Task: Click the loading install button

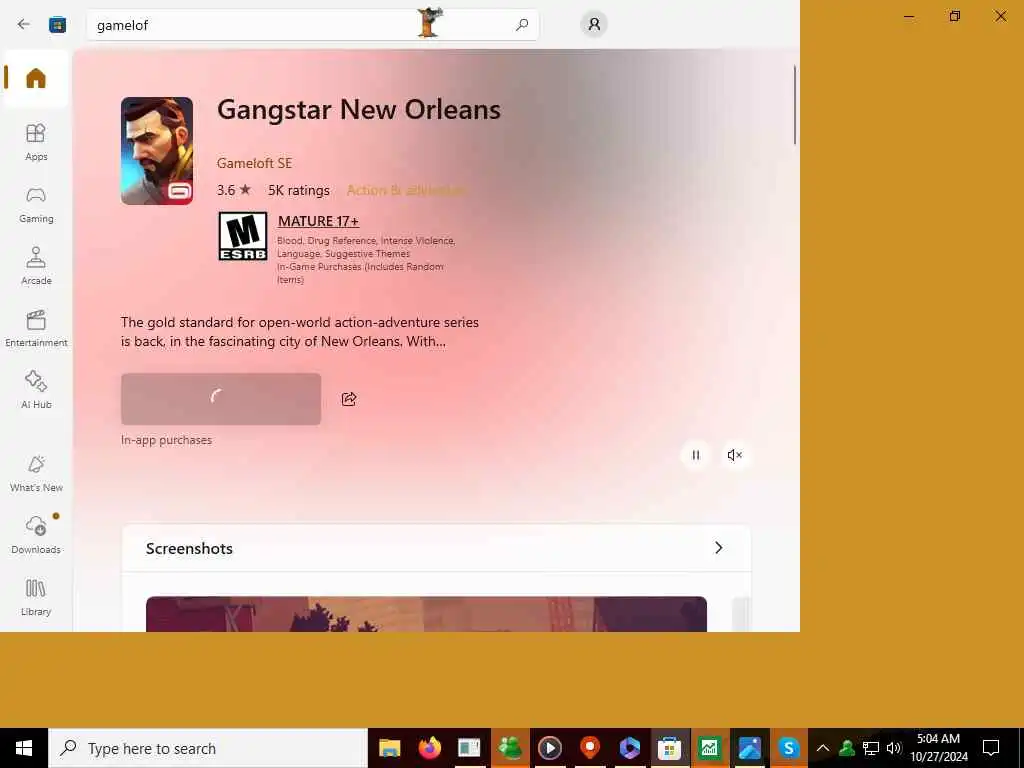Action: (x=221, y=399)
